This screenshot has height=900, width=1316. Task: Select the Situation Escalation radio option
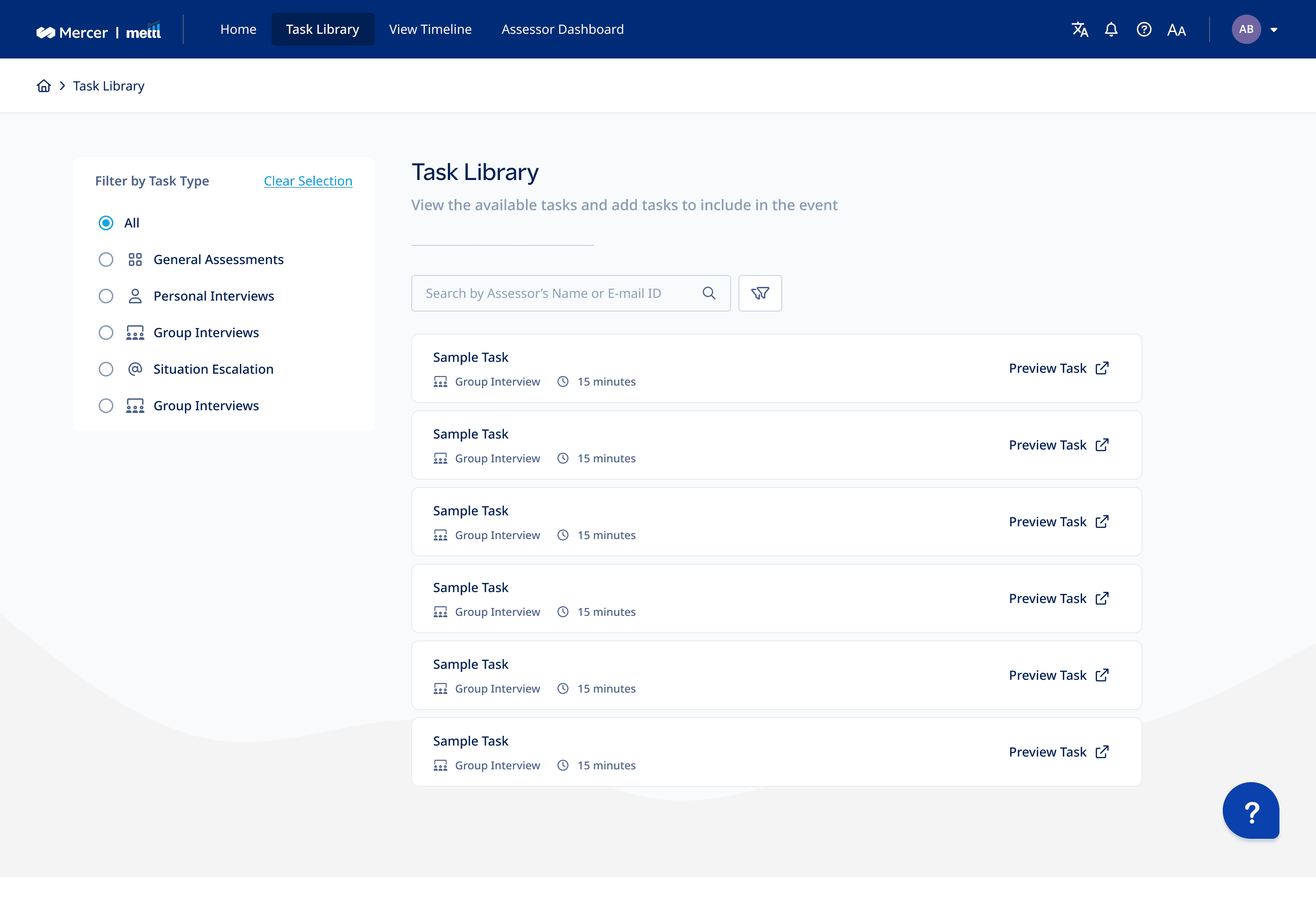pyautogui.click(x=106, y=369)
